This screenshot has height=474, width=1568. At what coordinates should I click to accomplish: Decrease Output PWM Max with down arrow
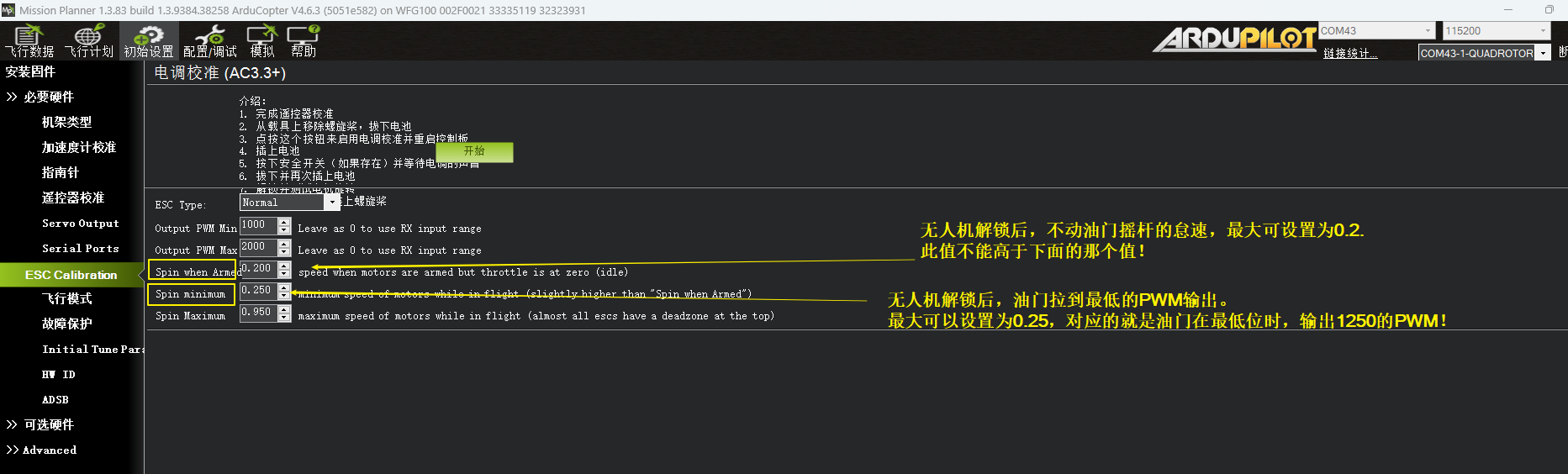(284, 252)
